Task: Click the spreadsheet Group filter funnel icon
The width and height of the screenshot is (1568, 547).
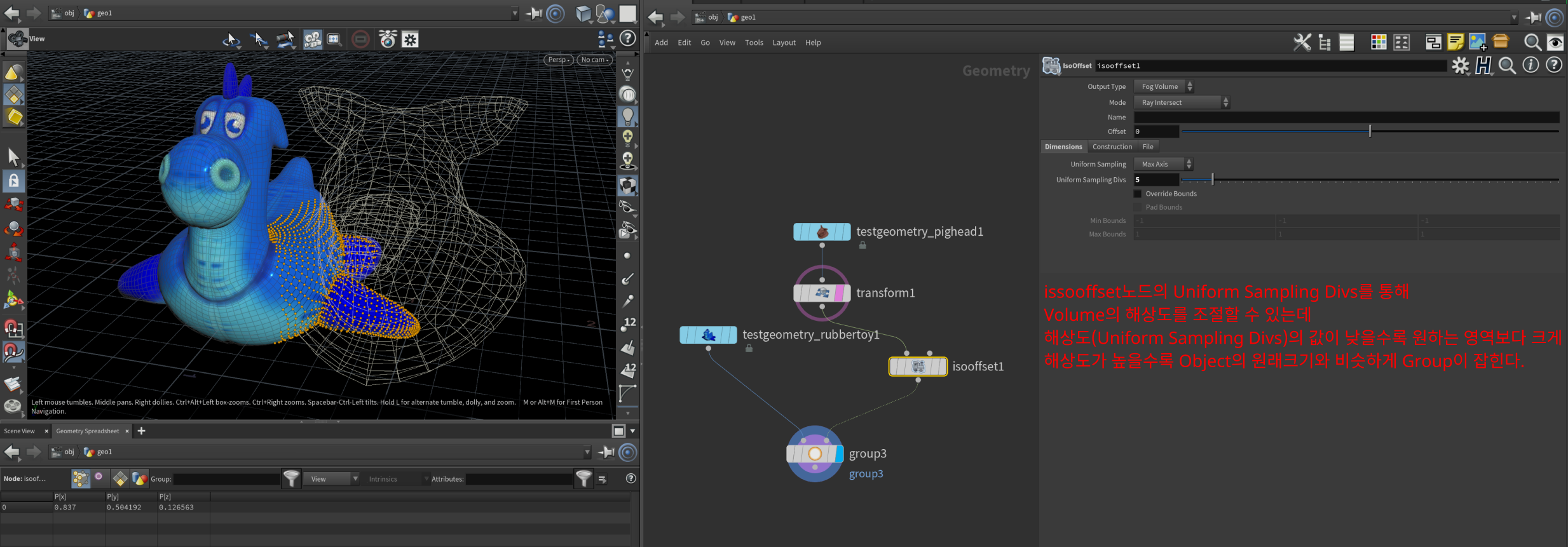Action: [x=291, y=478]
